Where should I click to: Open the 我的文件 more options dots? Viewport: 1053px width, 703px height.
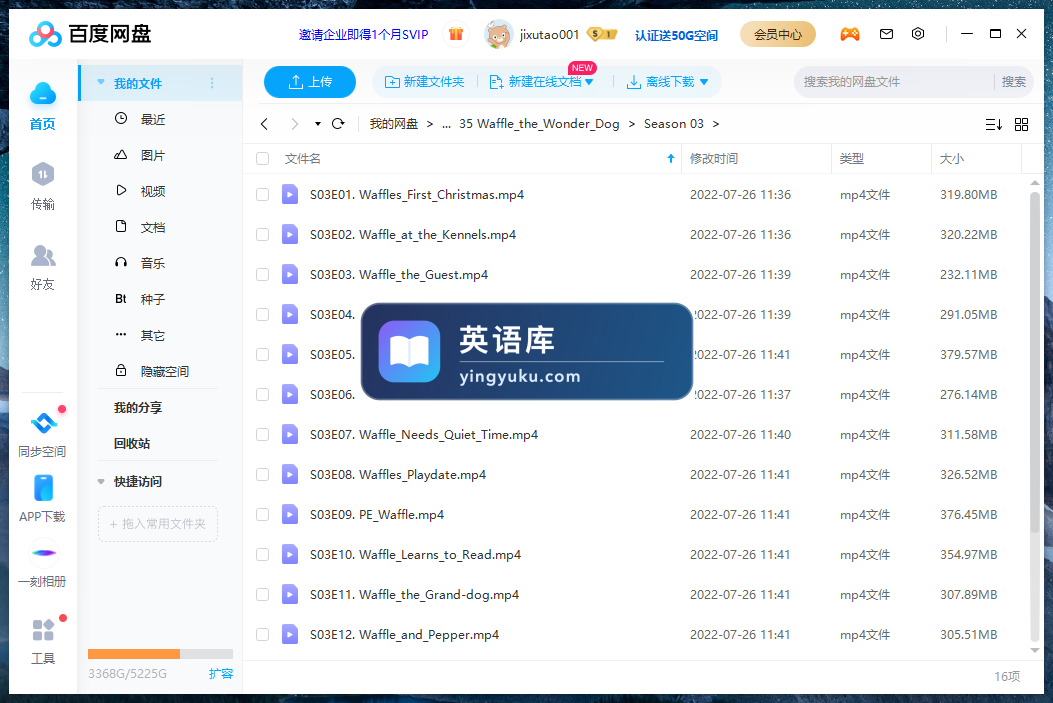click(212, 83)
